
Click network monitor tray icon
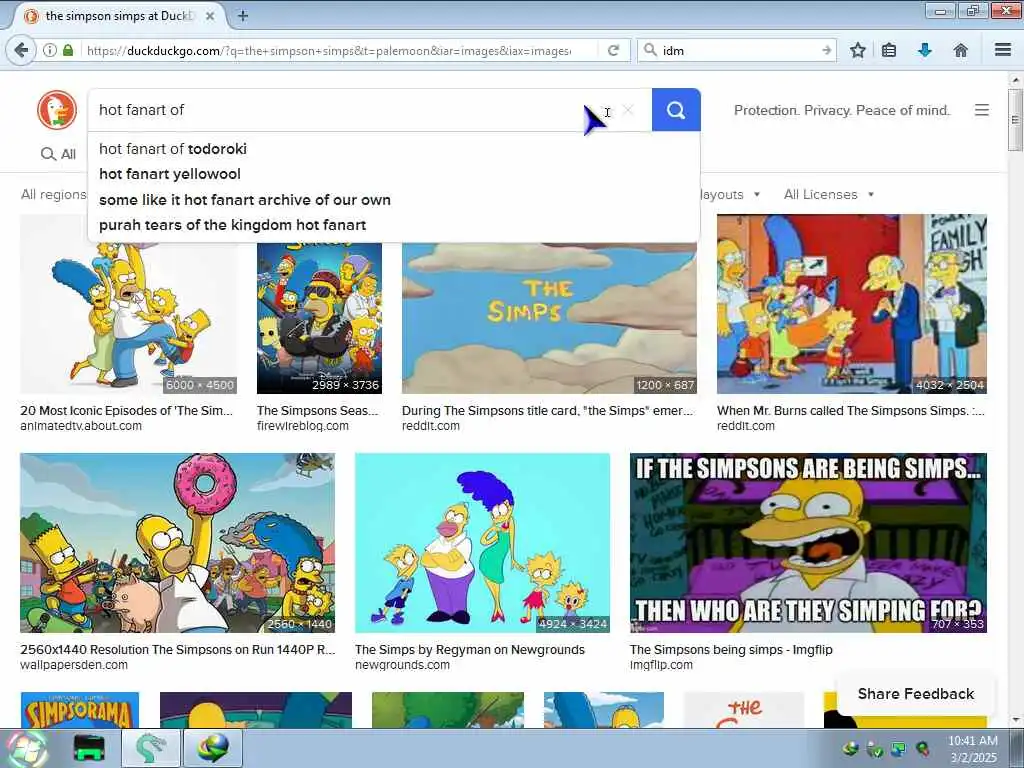click(899, 748)
